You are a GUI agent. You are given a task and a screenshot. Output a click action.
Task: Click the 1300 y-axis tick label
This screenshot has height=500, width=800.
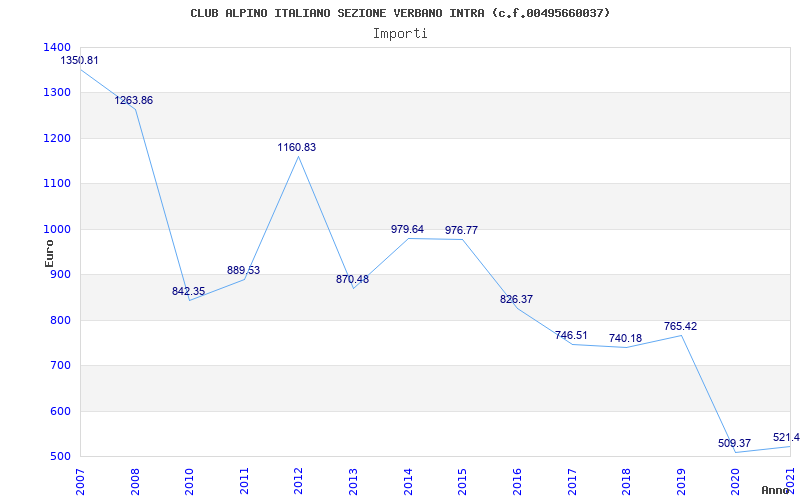[58, 93]
